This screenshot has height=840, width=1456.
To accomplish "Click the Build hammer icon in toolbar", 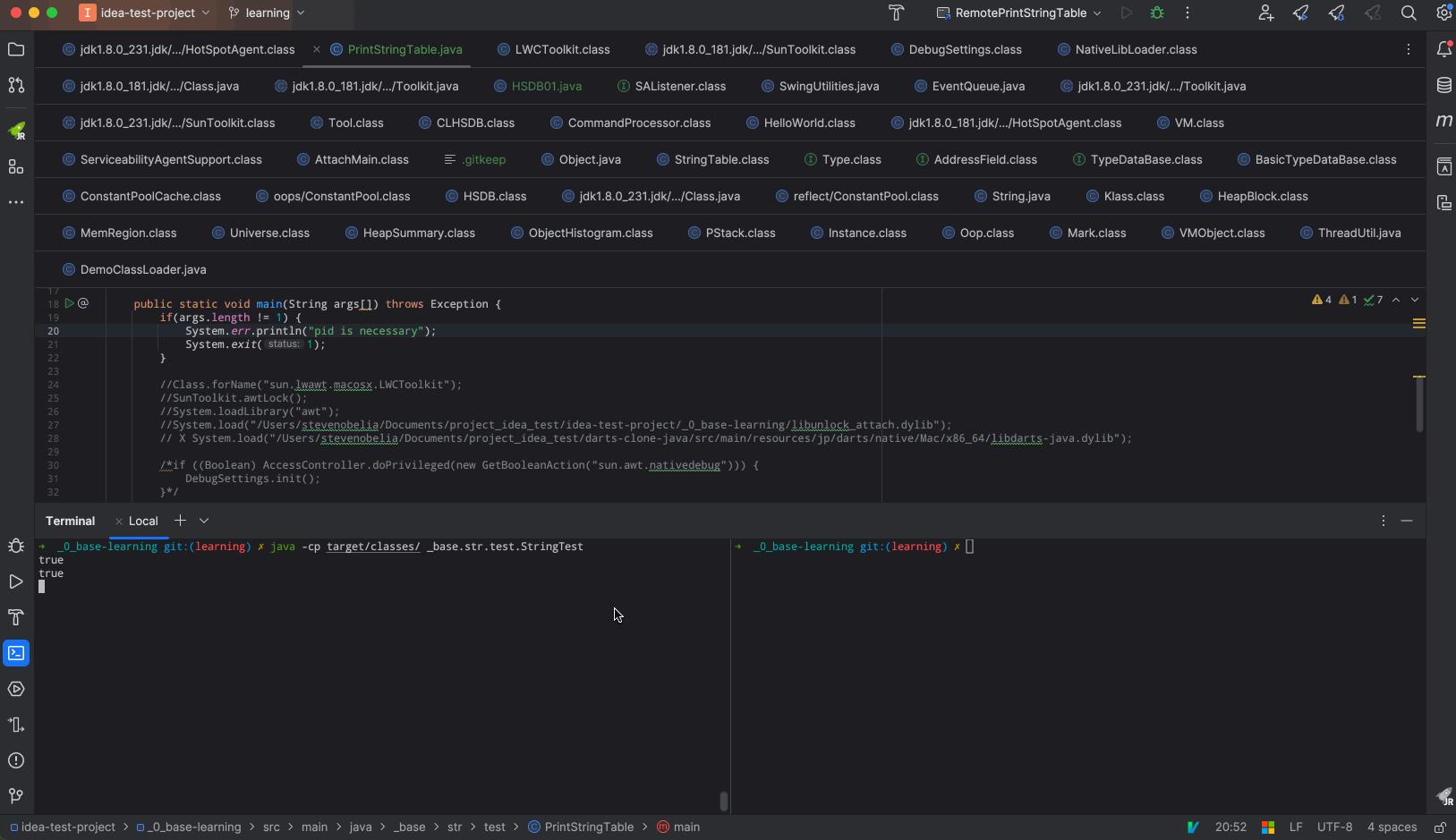I will pos(896,13).
